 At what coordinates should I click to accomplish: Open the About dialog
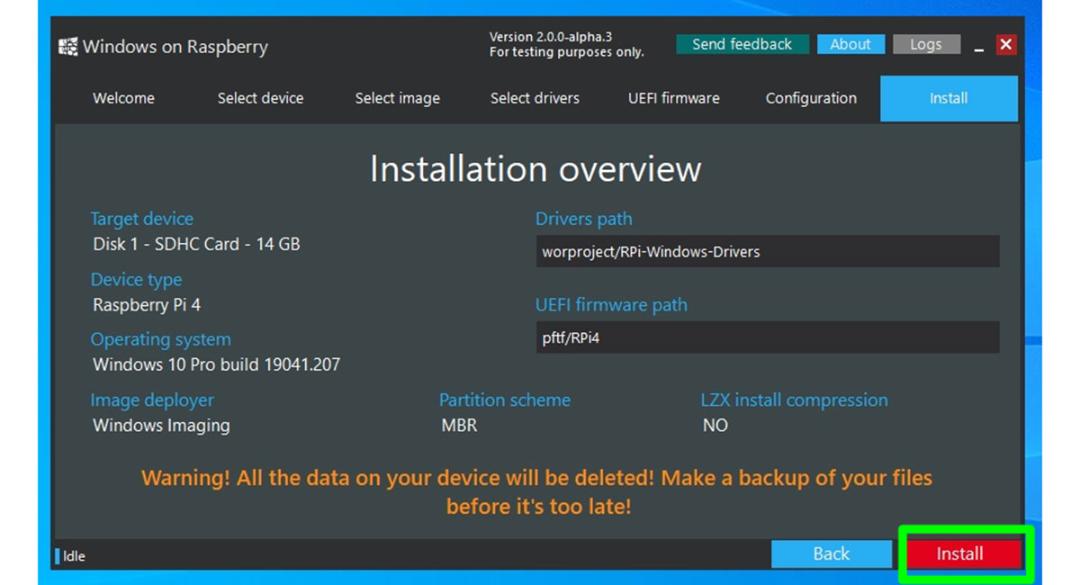click(x=851, y=44)
